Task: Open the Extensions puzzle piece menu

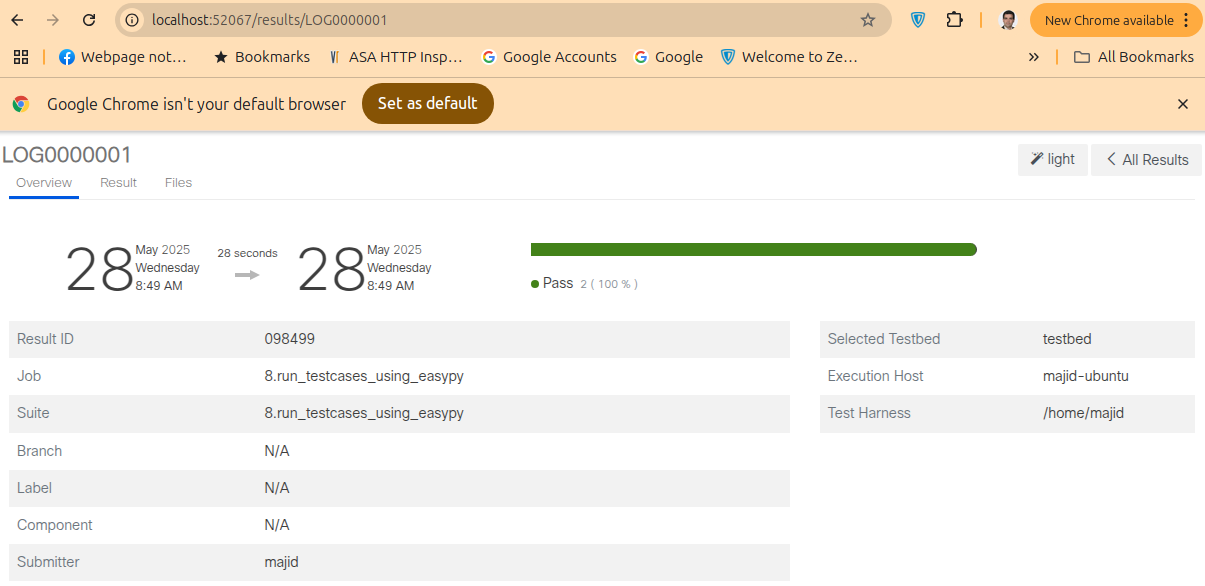Action: pyautogui.click(x=954, y=20)
